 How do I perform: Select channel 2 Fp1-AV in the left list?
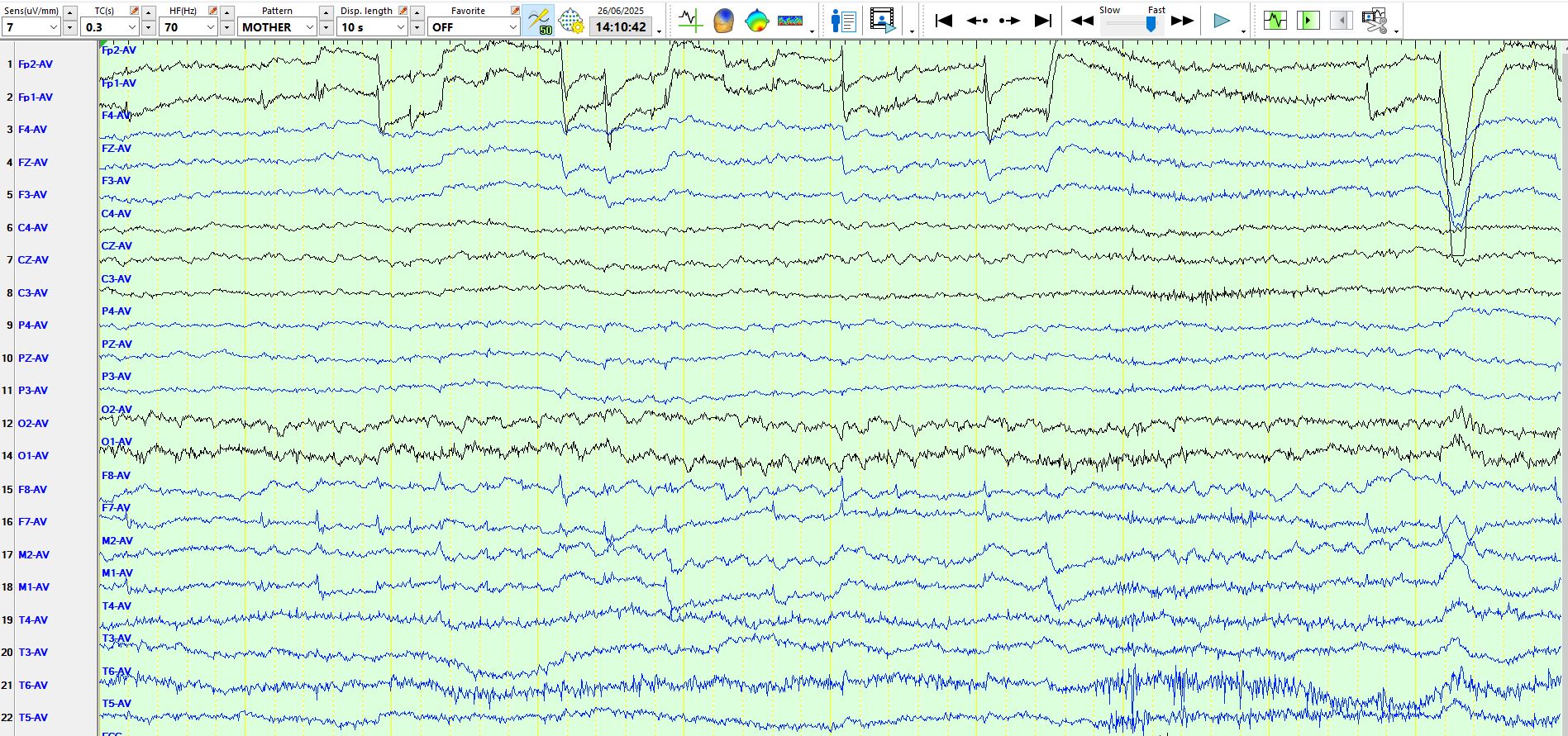(x=36, y=97)
